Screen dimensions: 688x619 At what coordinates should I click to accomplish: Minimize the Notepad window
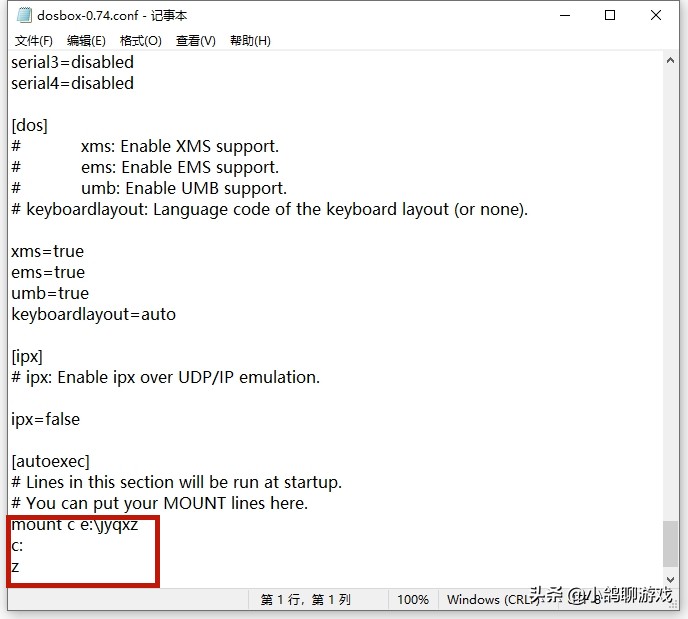[x=565, y=15]
